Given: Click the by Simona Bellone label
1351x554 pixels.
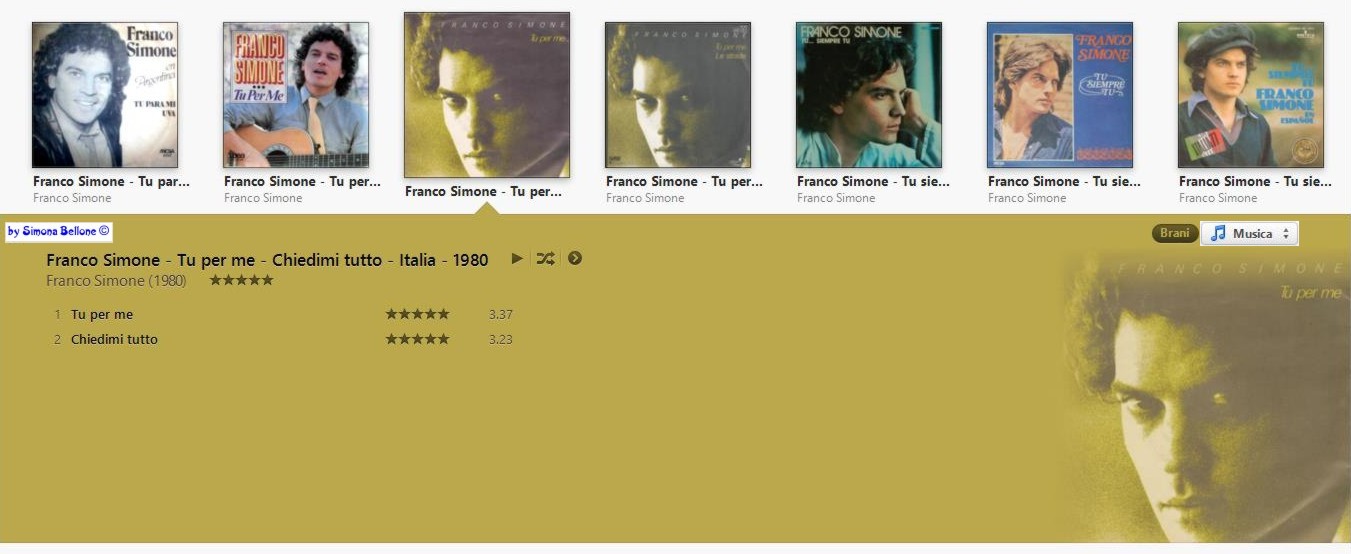Looking at the screenshot, I should (59, 232).
